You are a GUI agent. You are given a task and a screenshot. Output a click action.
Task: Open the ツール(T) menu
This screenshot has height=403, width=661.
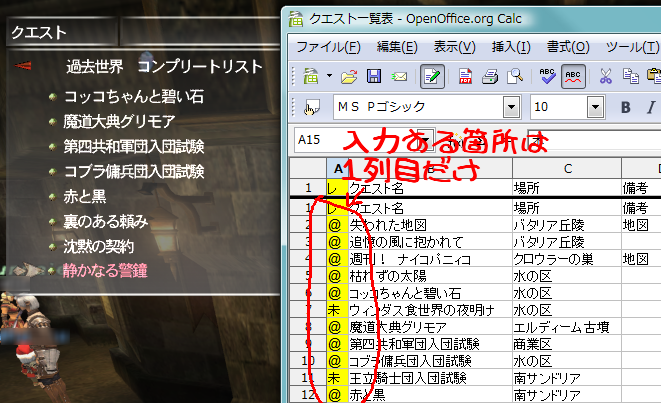[x=632, y=47]
